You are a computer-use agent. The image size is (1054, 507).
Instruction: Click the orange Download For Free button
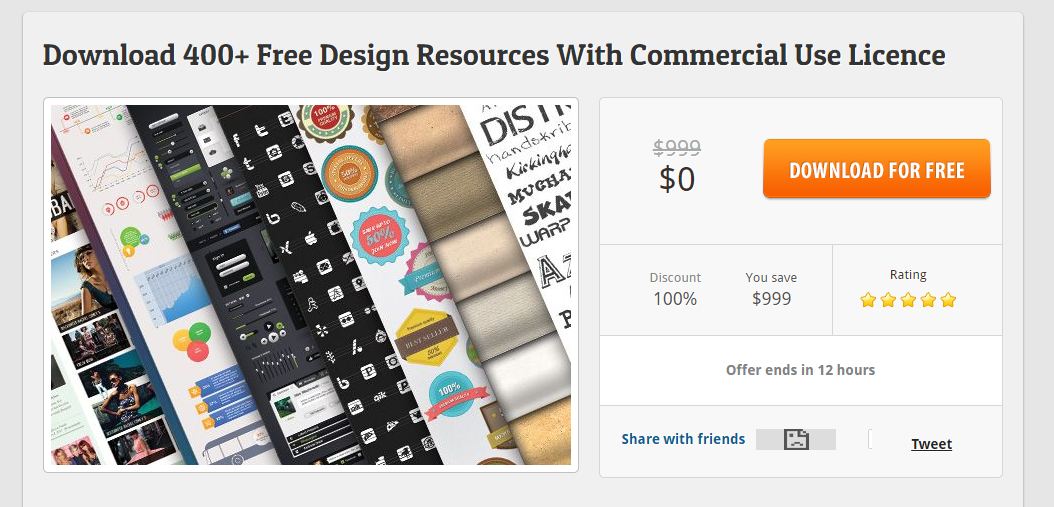point(876,169)
